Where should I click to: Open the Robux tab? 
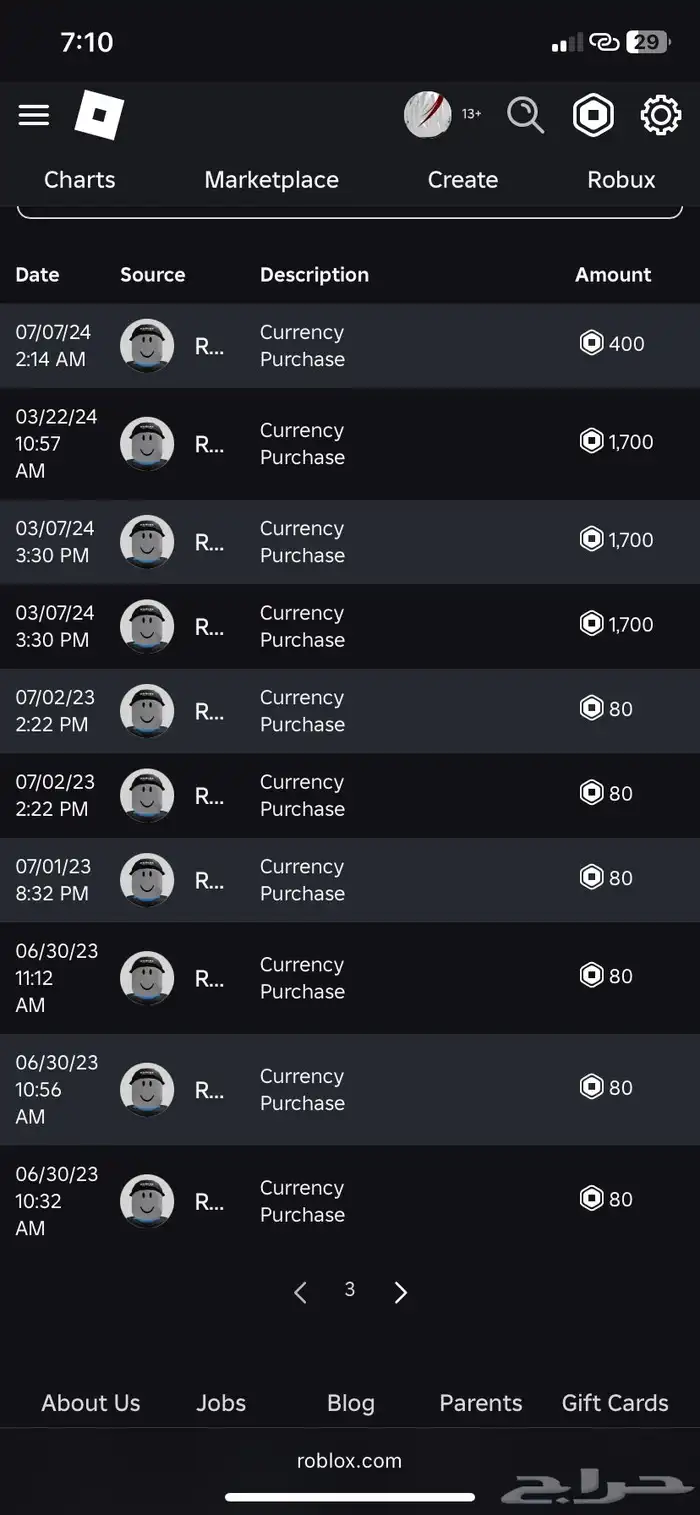click(x=621, y=180)
